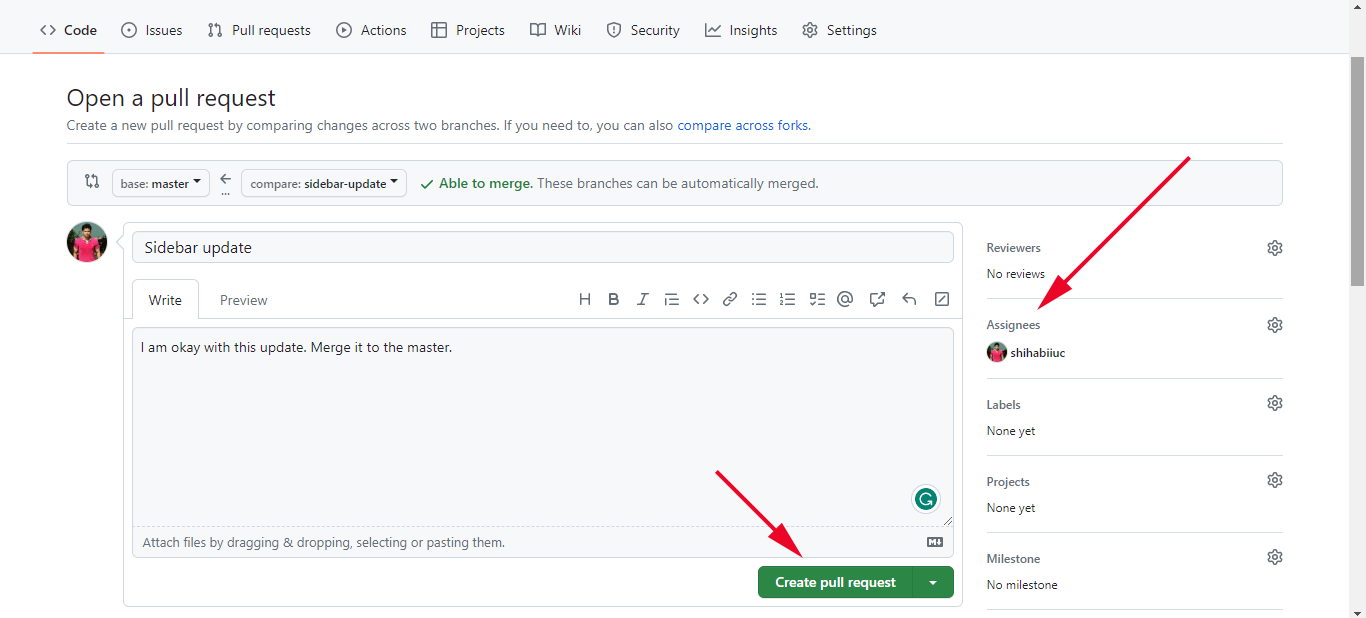Click the pull request title input field
1366x618 pixels.
[x=543, y=246]
